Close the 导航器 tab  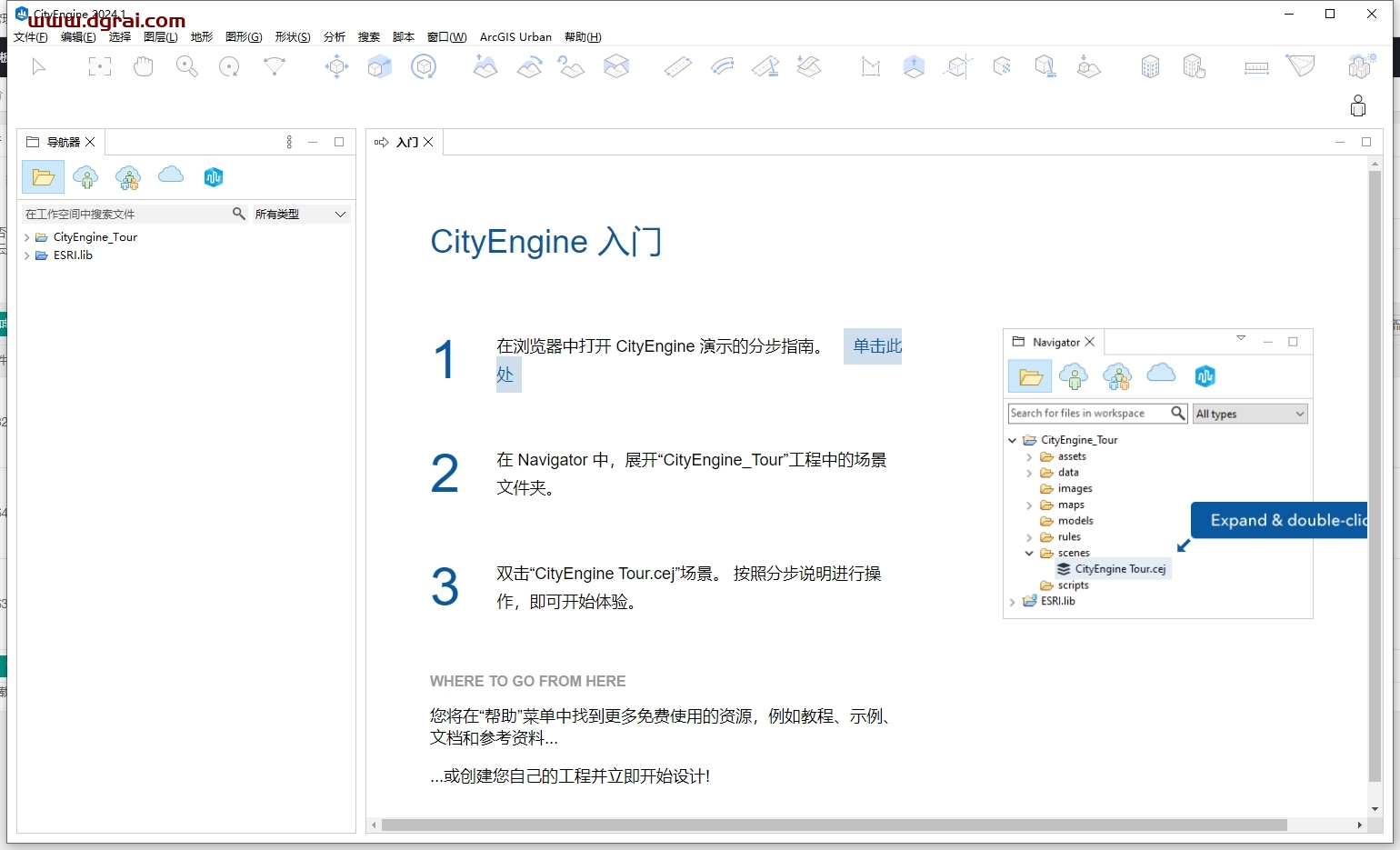click(x=90, y=142)
